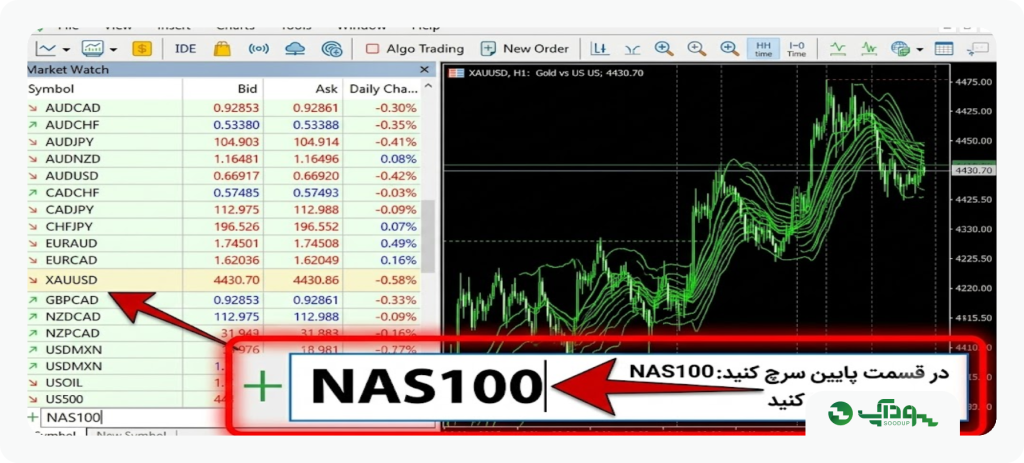Click the New Order button

(524, 48)
